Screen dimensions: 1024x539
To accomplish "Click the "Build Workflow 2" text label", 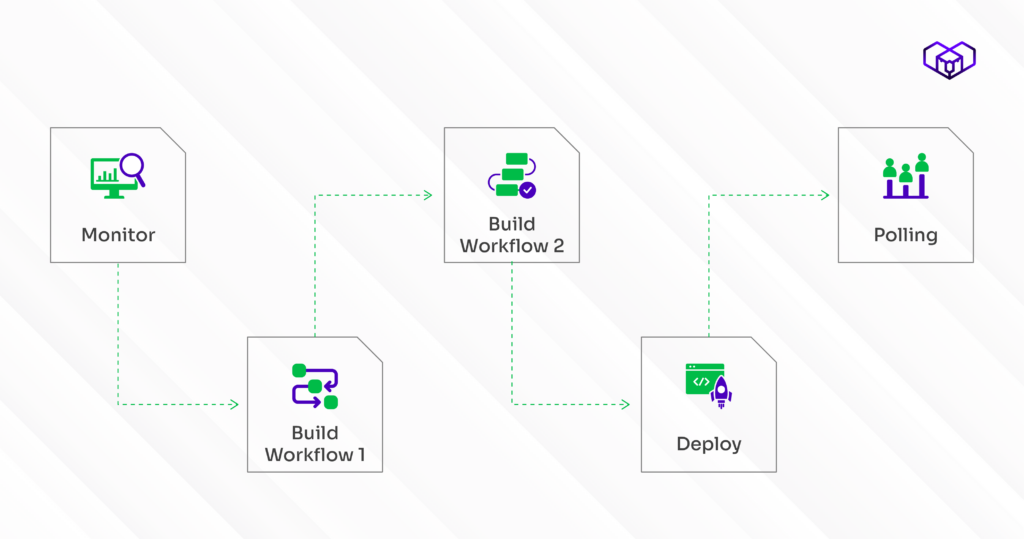I will pyautogui.click(x=512, y=235).
